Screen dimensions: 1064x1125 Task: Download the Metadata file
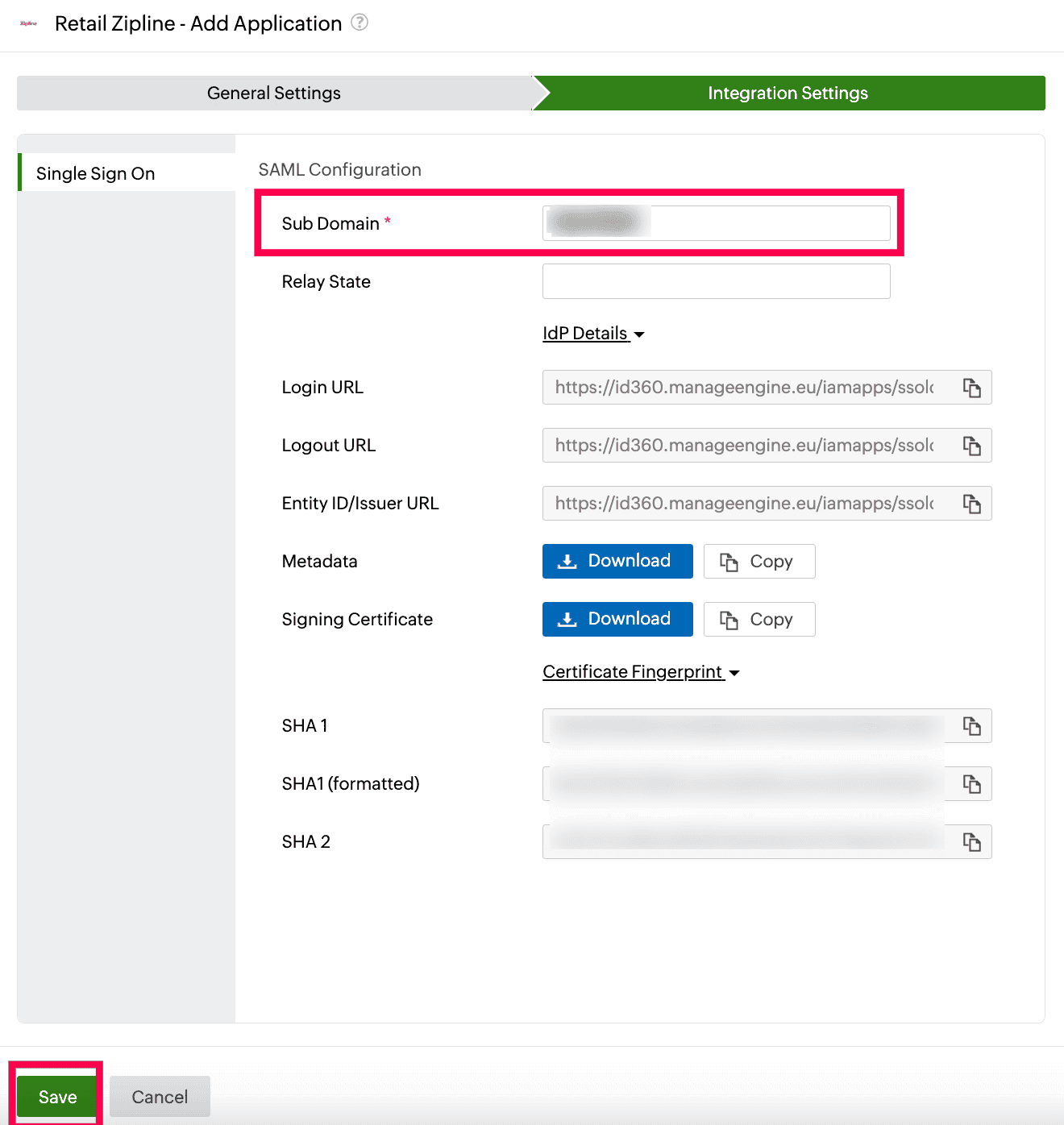(617, 561)
